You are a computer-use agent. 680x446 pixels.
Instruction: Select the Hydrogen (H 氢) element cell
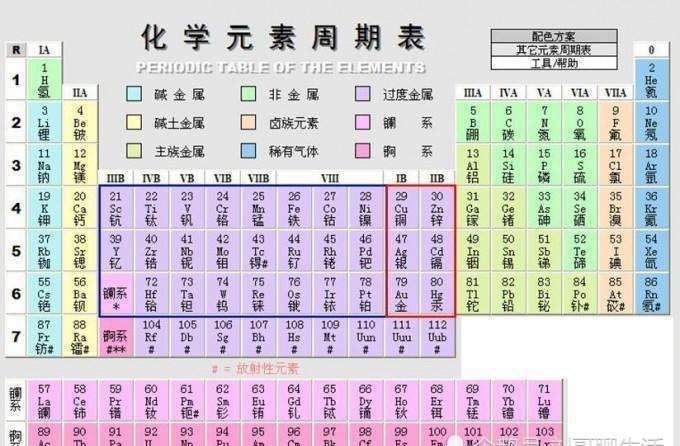click(44, 79)
